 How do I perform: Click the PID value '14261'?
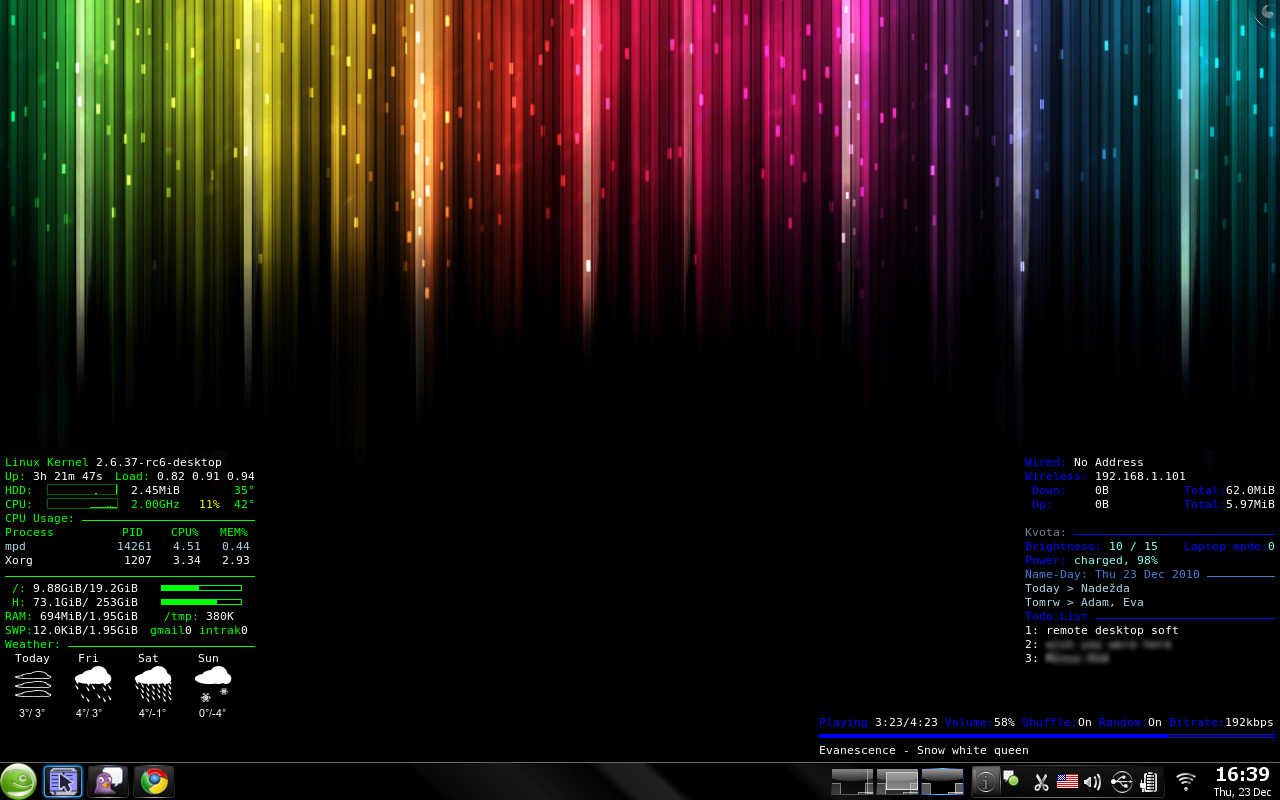134,546
